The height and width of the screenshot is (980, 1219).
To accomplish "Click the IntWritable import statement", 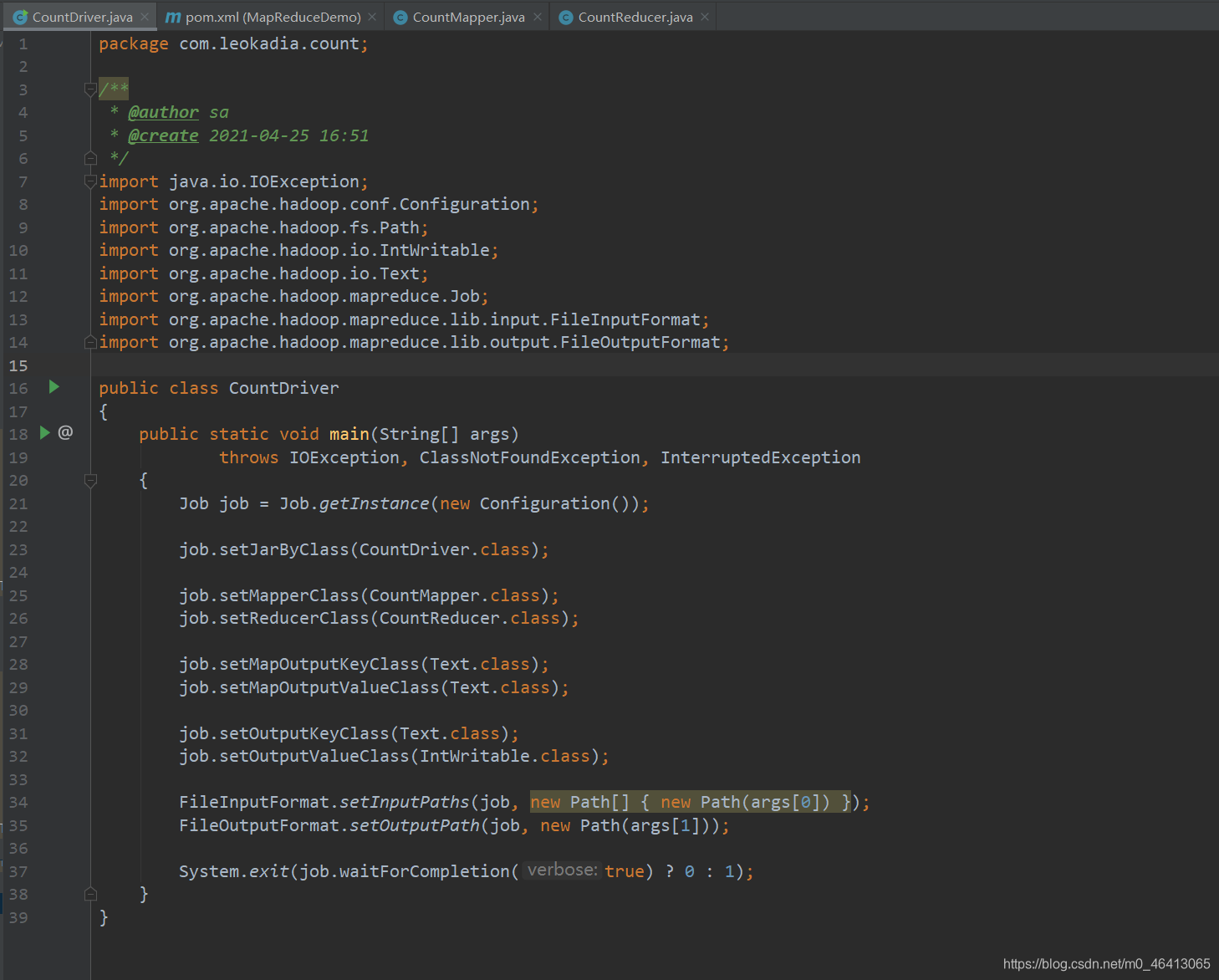I will click(x=298, y=250).
